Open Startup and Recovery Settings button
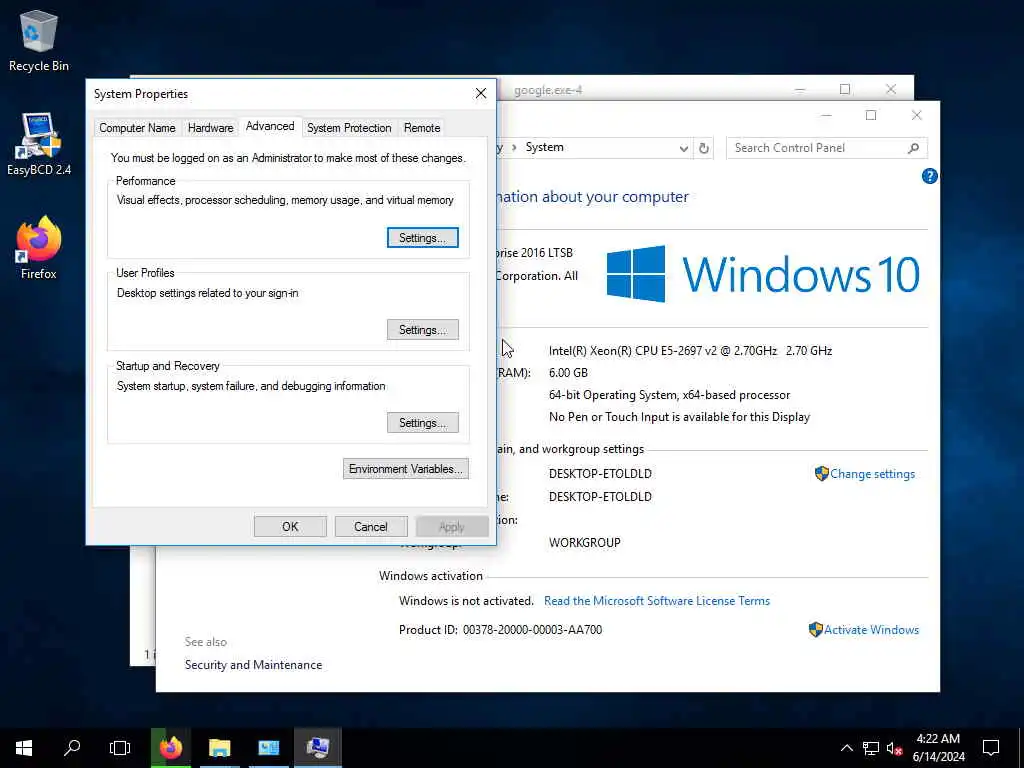 coord(423,423)
